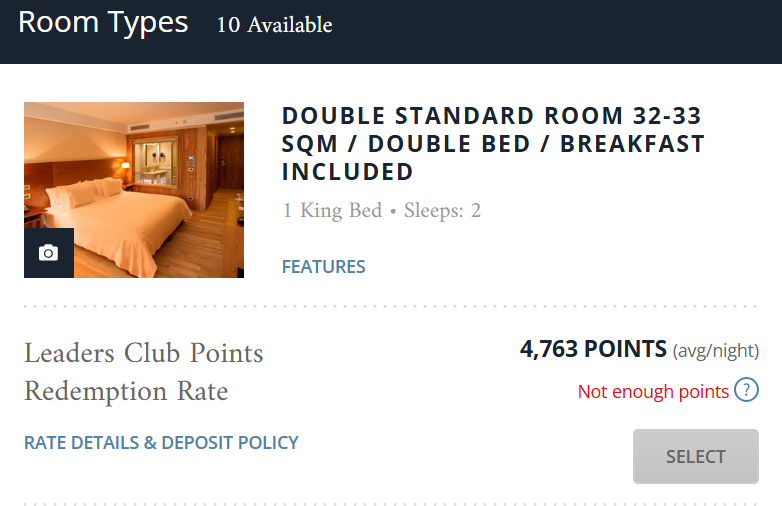
Task: Click the 4,763 POINTS price
Action: [x=593, y=349]
